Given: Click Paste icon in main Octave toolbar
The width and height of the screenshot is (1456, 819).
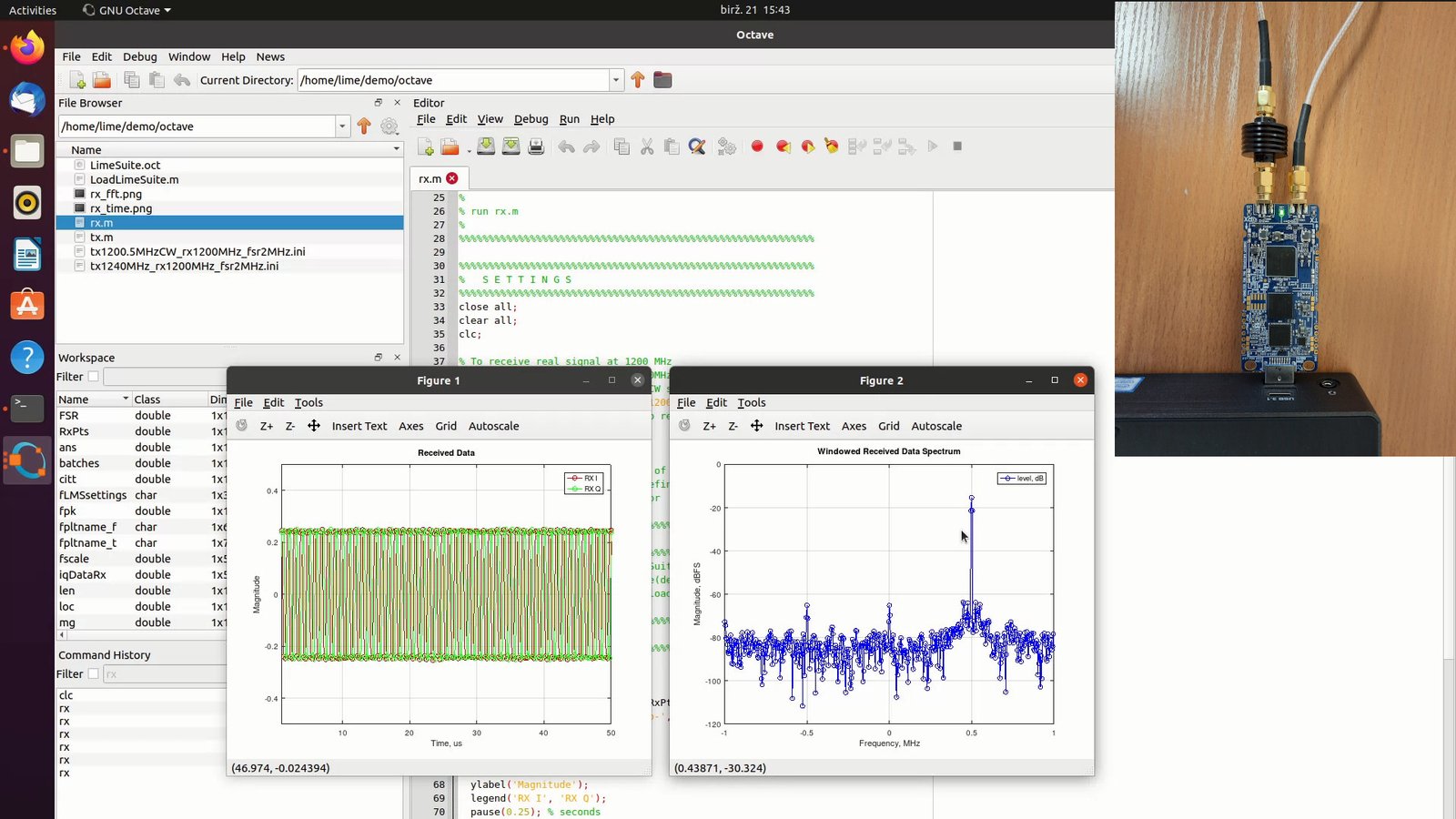Looking at the screenshot, I should click(x=157, y=80).
